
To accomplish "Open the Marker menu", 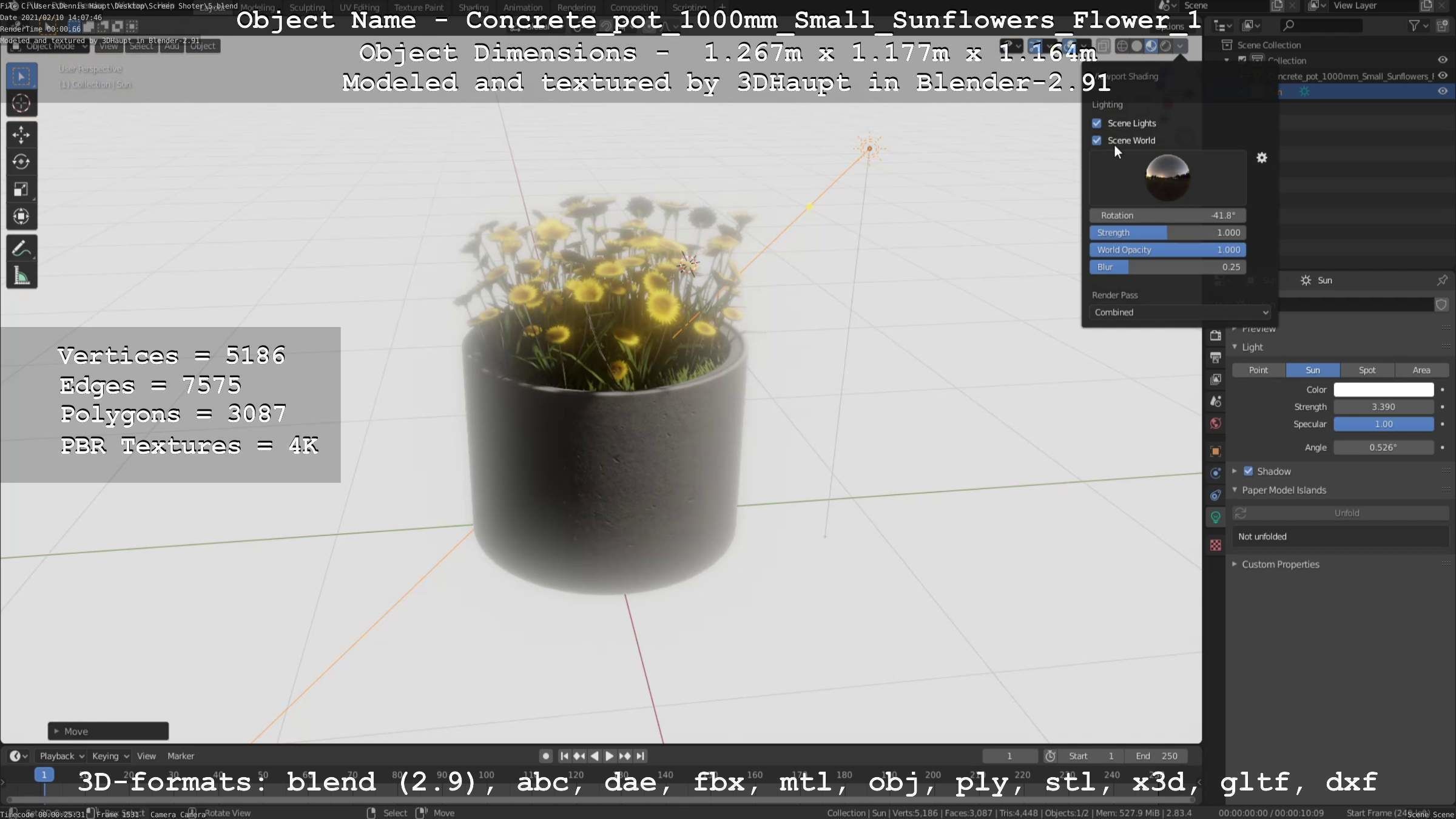I will point(181,756).
